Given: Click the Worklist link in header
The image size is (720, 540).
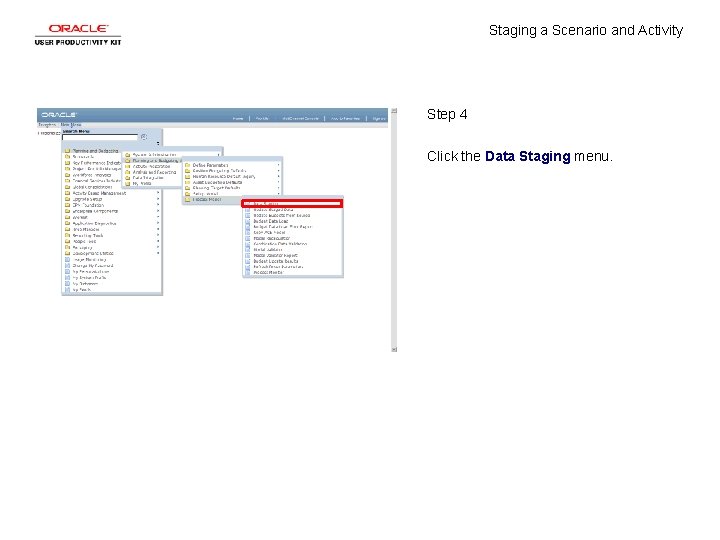Looking at the screenshot, I should 262,118.
